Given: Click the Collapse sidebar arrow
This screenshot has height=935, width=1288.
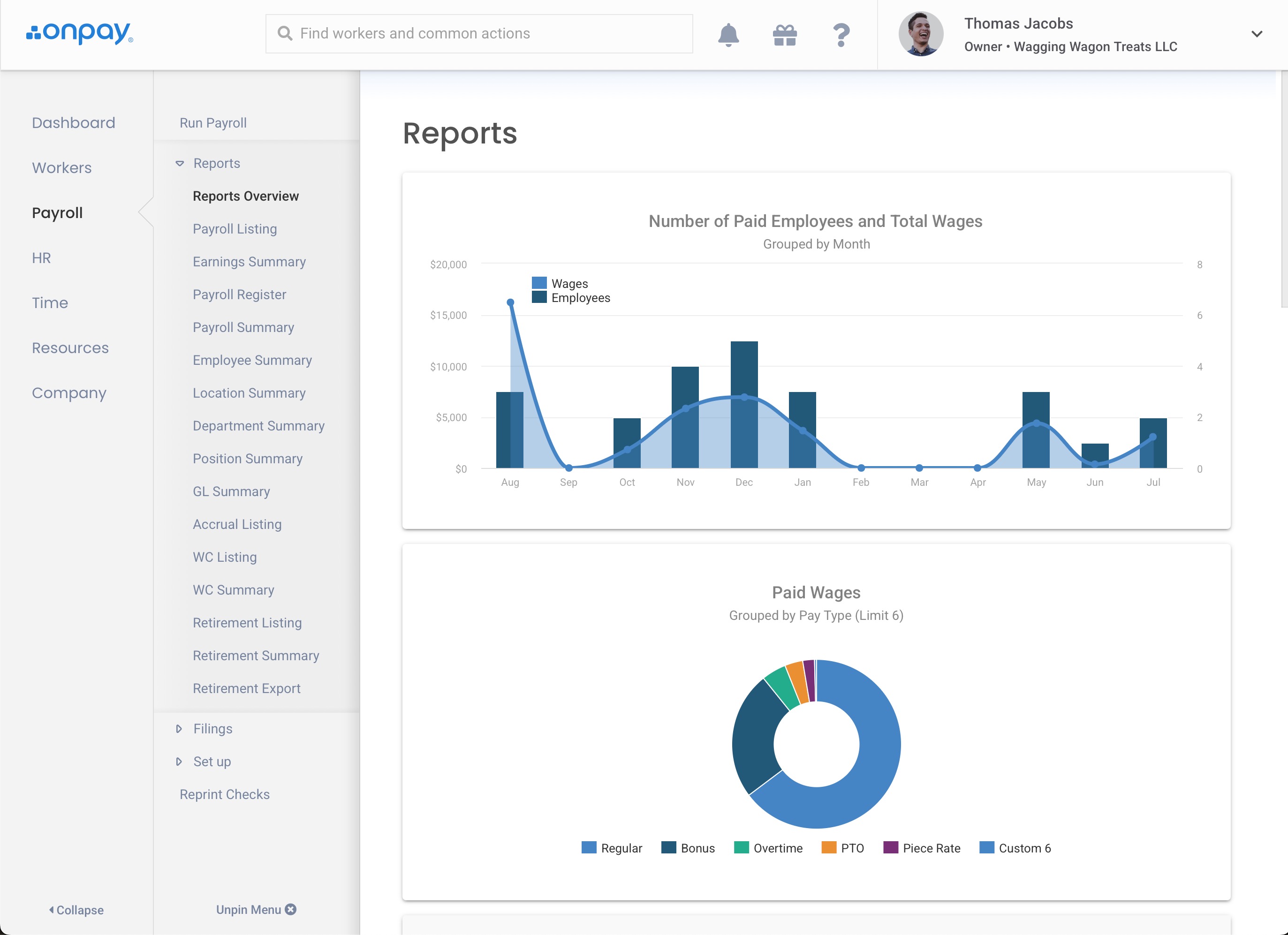Looking at the screenshot, I should click(52, 910).
